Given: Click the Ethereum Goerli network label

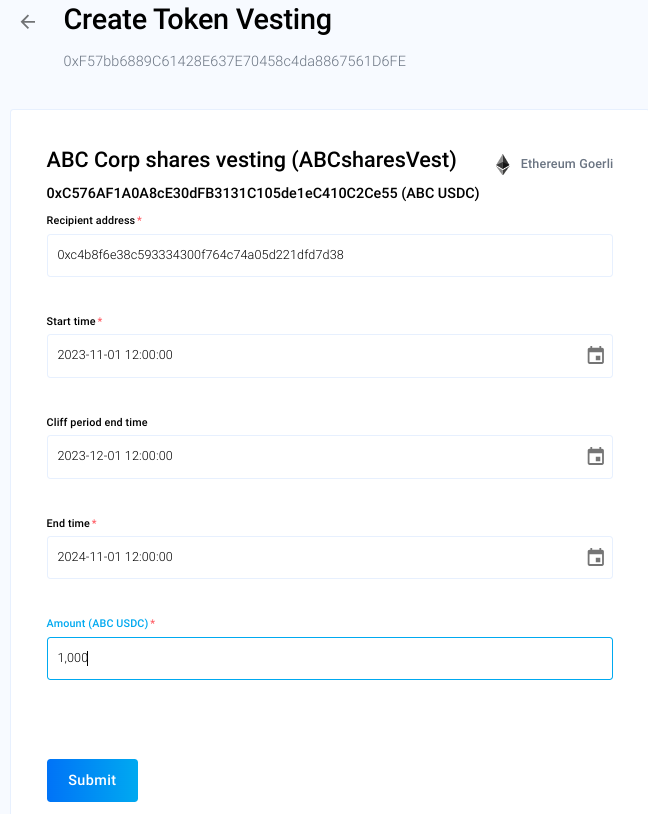Looking at the screenshot, I should pos(566,164).
